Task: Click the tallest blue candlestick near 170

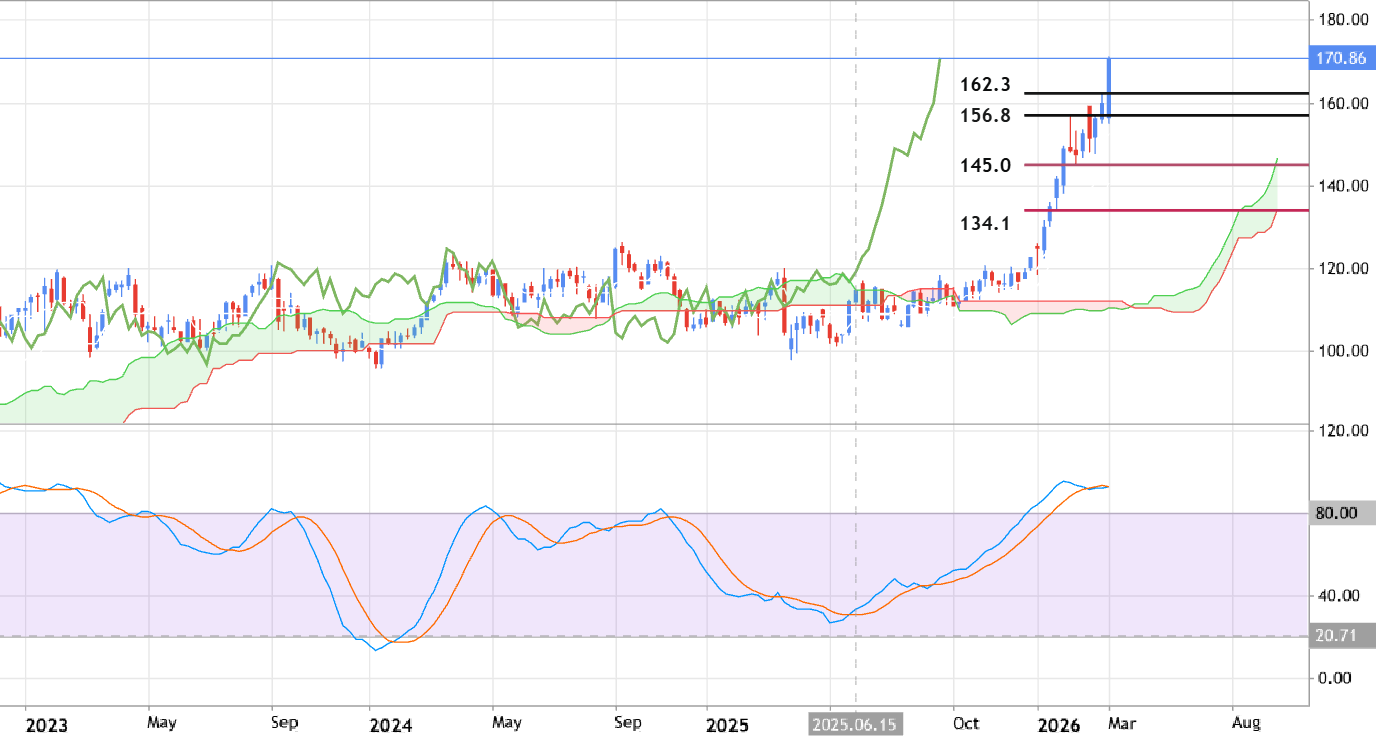Action: pos(1107,85)
